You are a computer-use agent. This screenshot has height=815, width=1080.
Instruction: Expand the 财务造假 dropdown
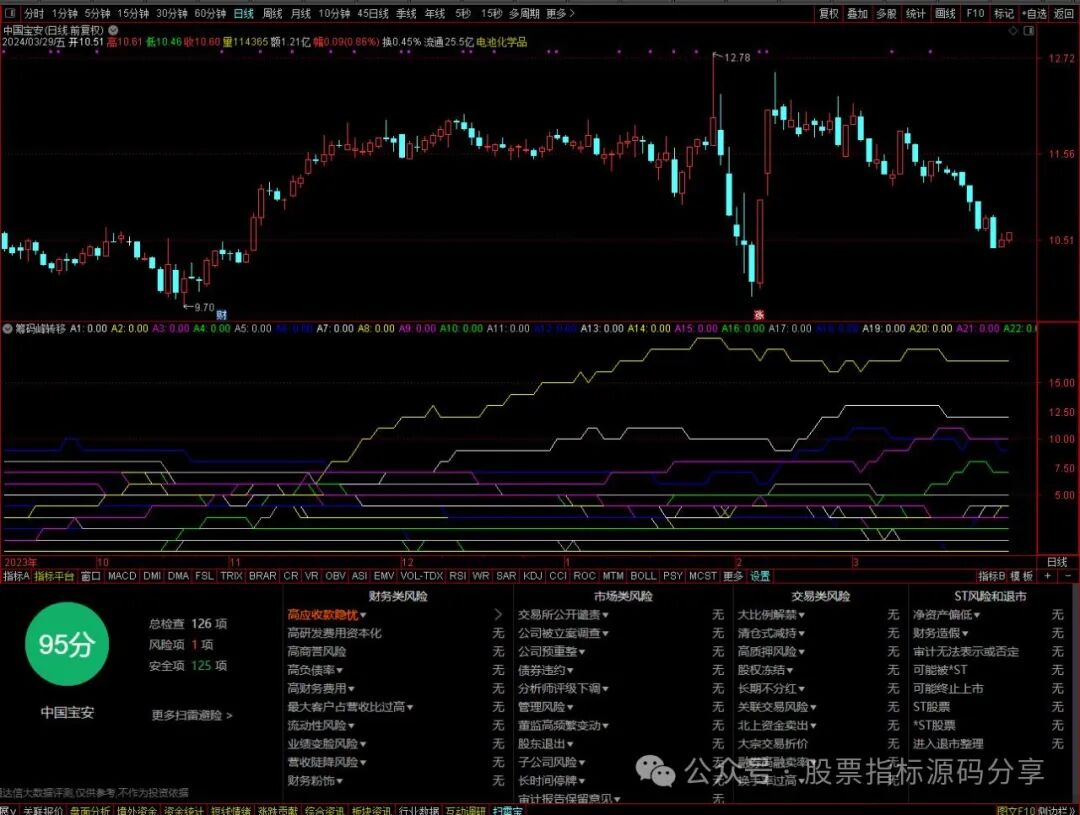coord(941,633)
